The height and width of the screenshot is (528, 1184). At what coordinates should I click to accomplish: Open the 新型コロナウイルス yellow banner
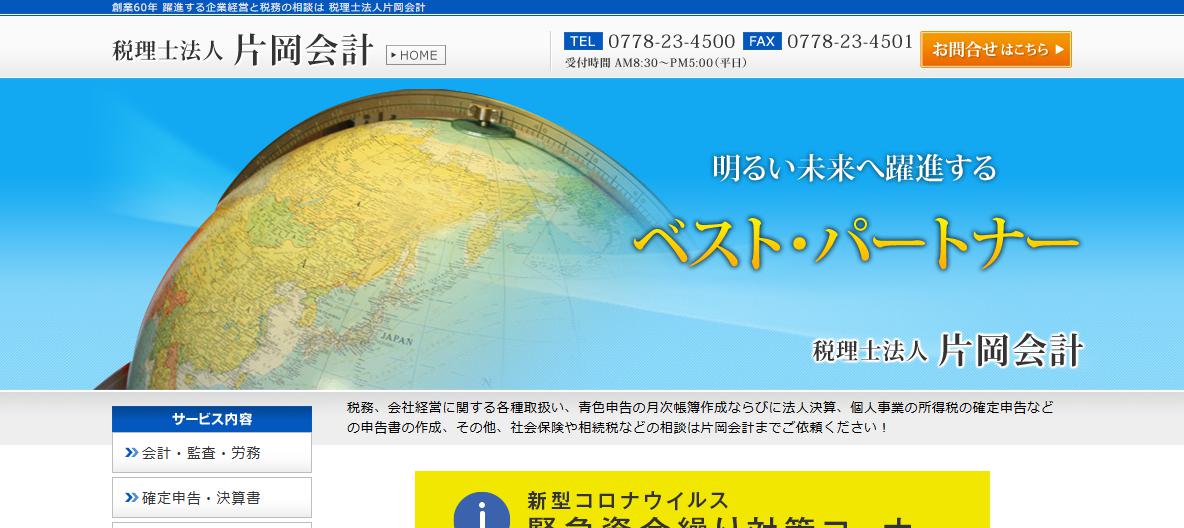pos(702,500)
